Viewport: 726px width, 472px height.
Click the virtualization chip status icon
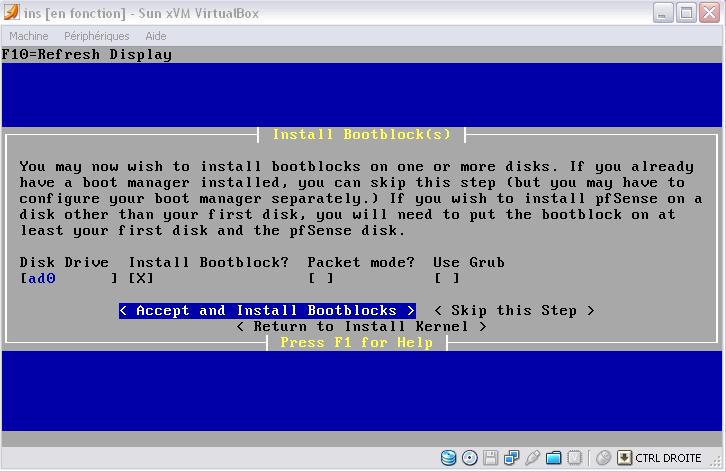[574, 458]
